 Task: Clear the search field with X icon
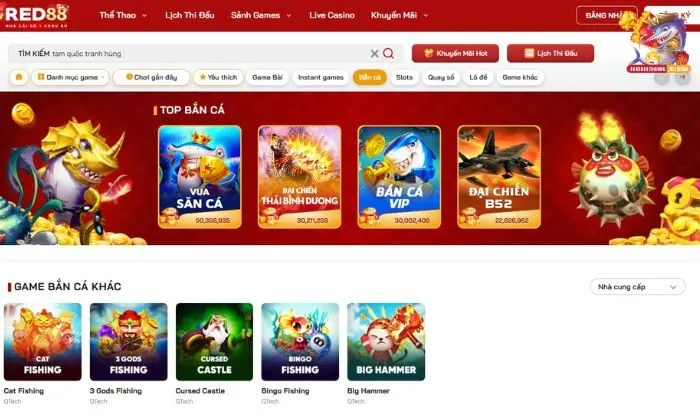(x=374, y=54)
